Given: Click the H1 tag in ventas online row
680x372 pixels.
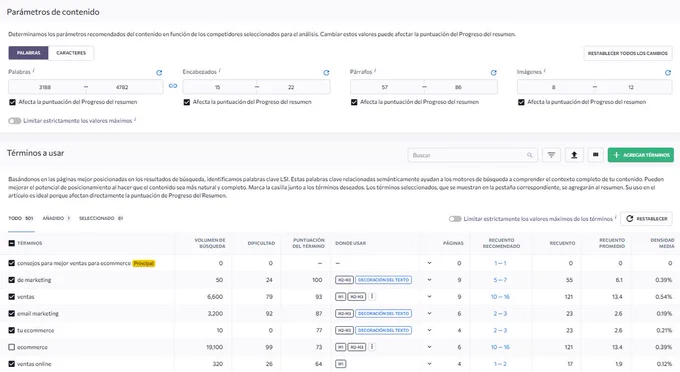Looking at the screenshot, I should (x=340, y=364).
